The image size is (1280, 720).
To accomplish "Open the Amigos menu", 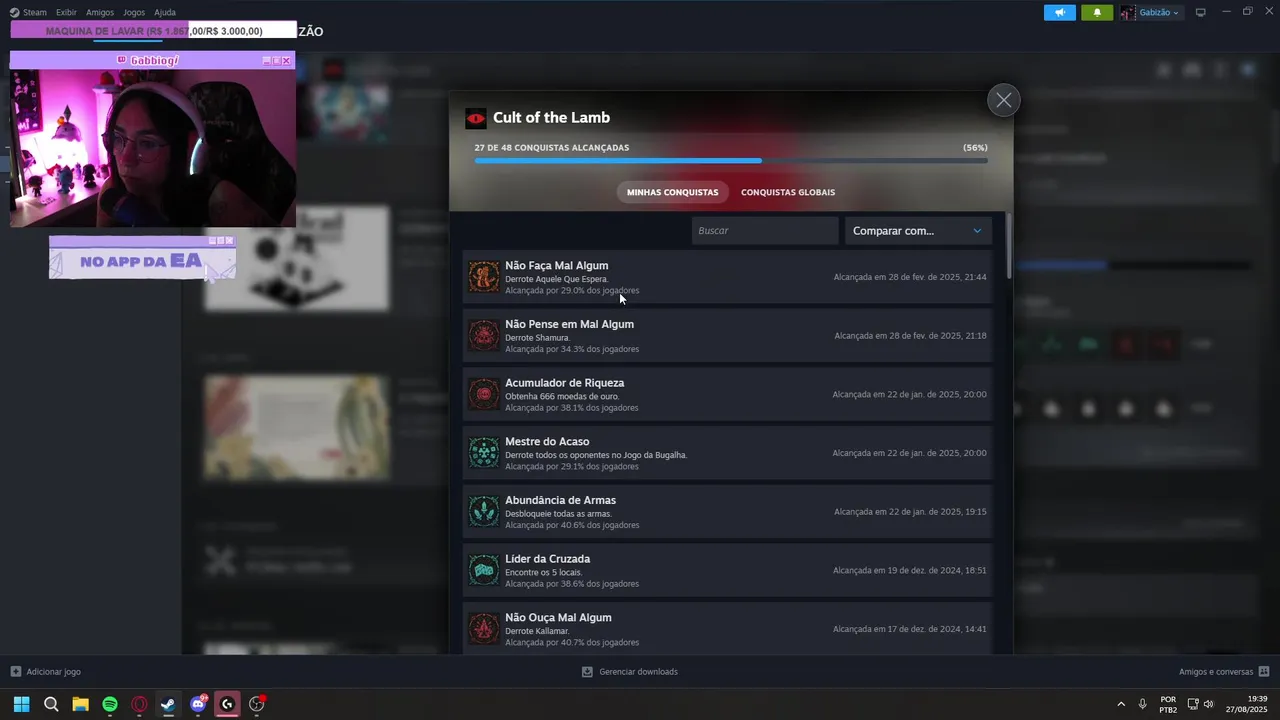I will tap(100, 12).
